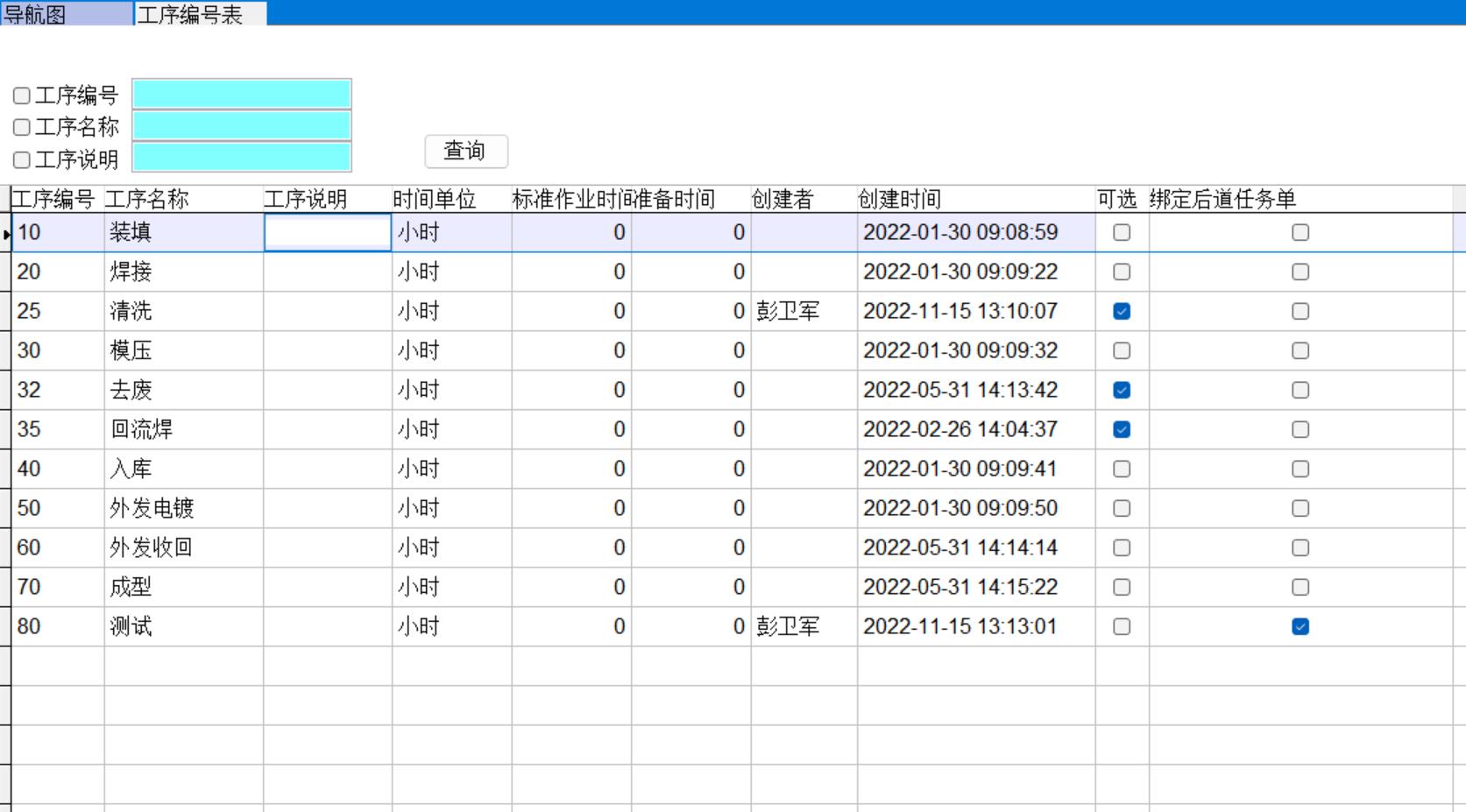Click into the 工序说明 search field
This screenshot has height=812, width=1466.
pyautogui.click(x=242, y=158)
